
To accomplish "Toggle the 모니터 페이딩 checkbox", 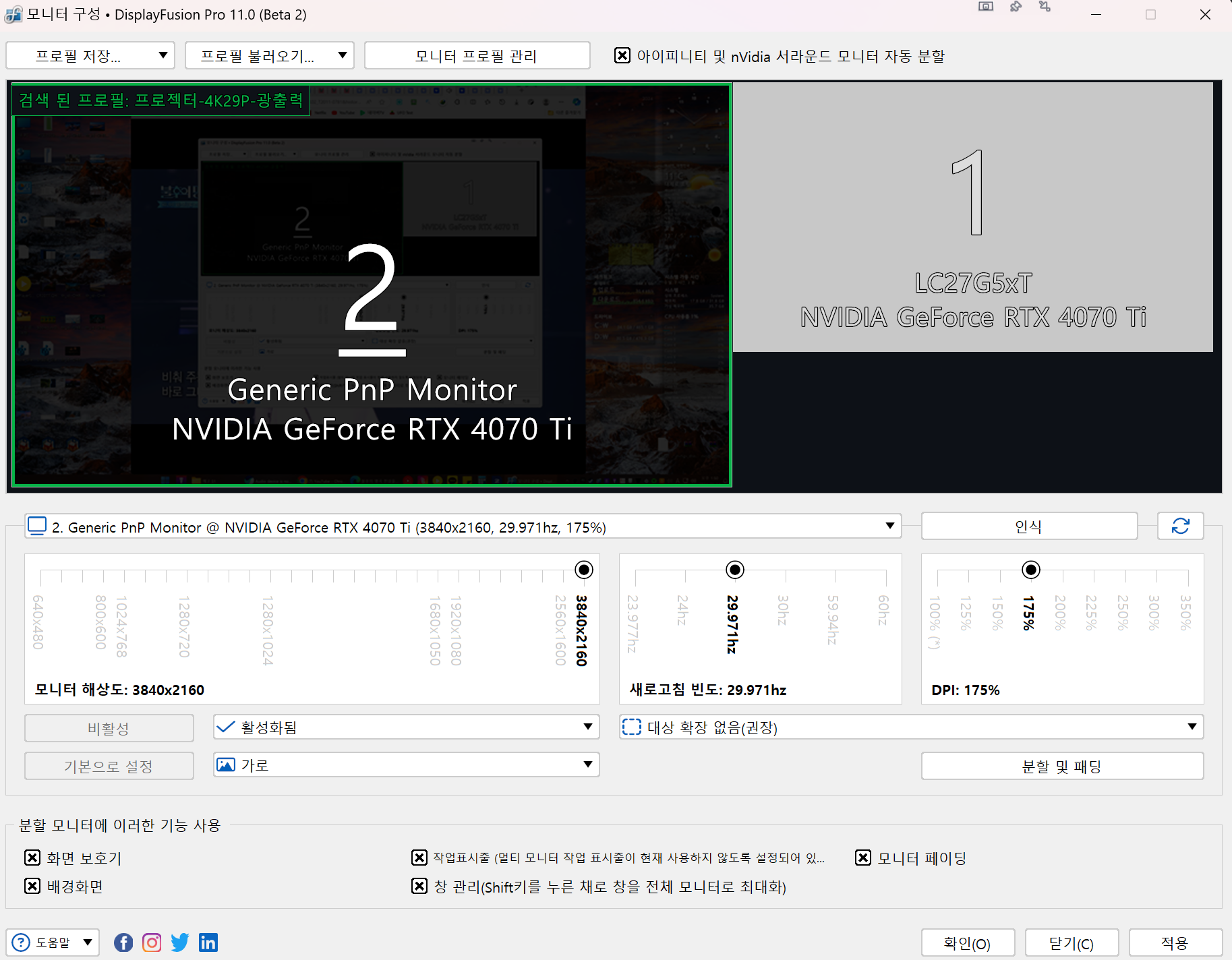I will pyautogui.click(x=863, y=858).
